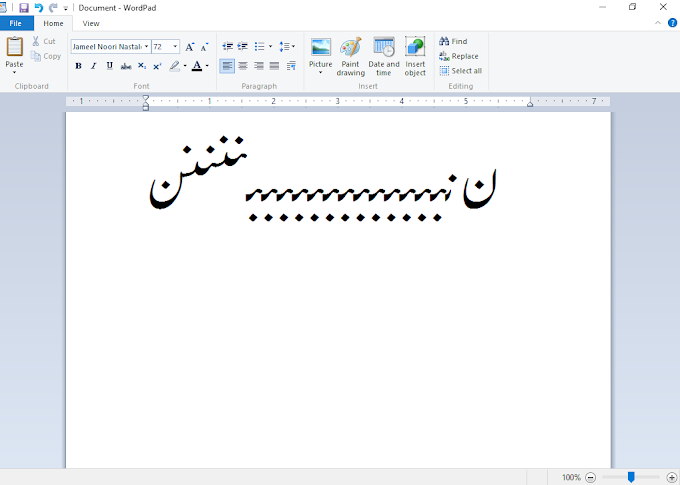Open Replace dialog
Screen dimensions: 680x485
click(x=459, y=56)
